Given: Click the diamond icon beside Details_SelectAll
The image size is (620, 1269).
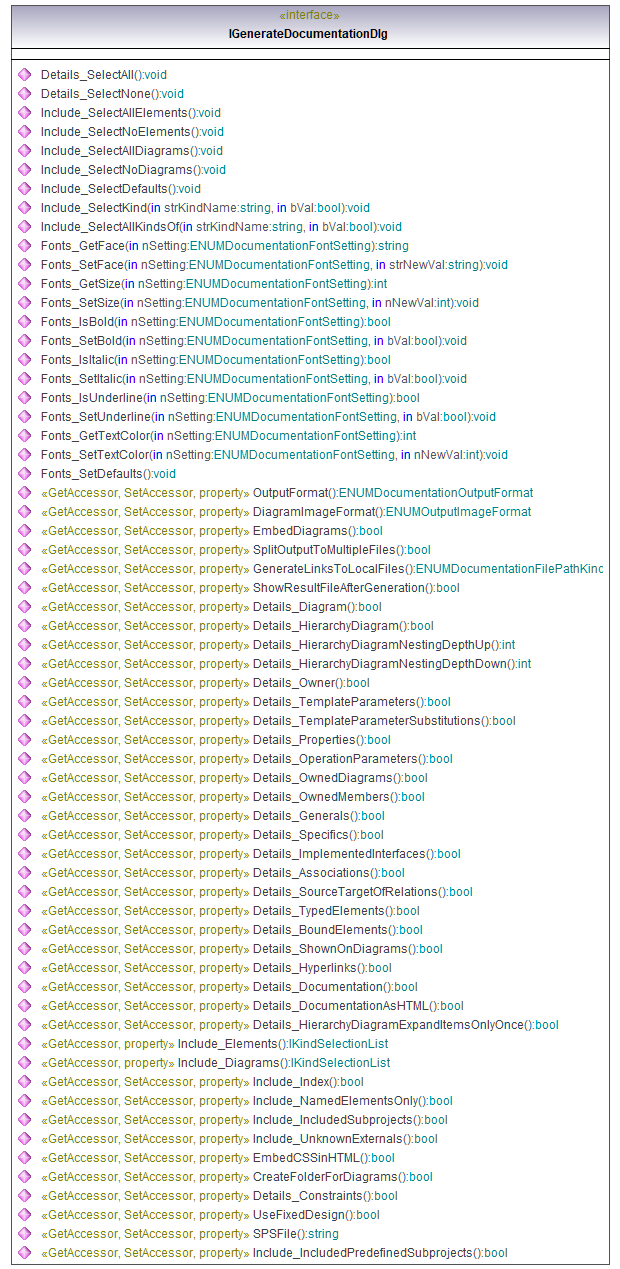Looking at the screenshot, I should [x=24, y=74].
